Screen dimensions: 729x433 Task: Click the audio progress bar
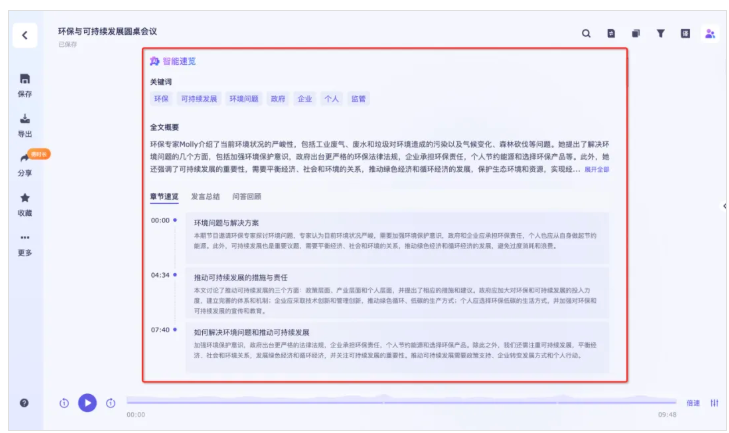click(400, 402)
